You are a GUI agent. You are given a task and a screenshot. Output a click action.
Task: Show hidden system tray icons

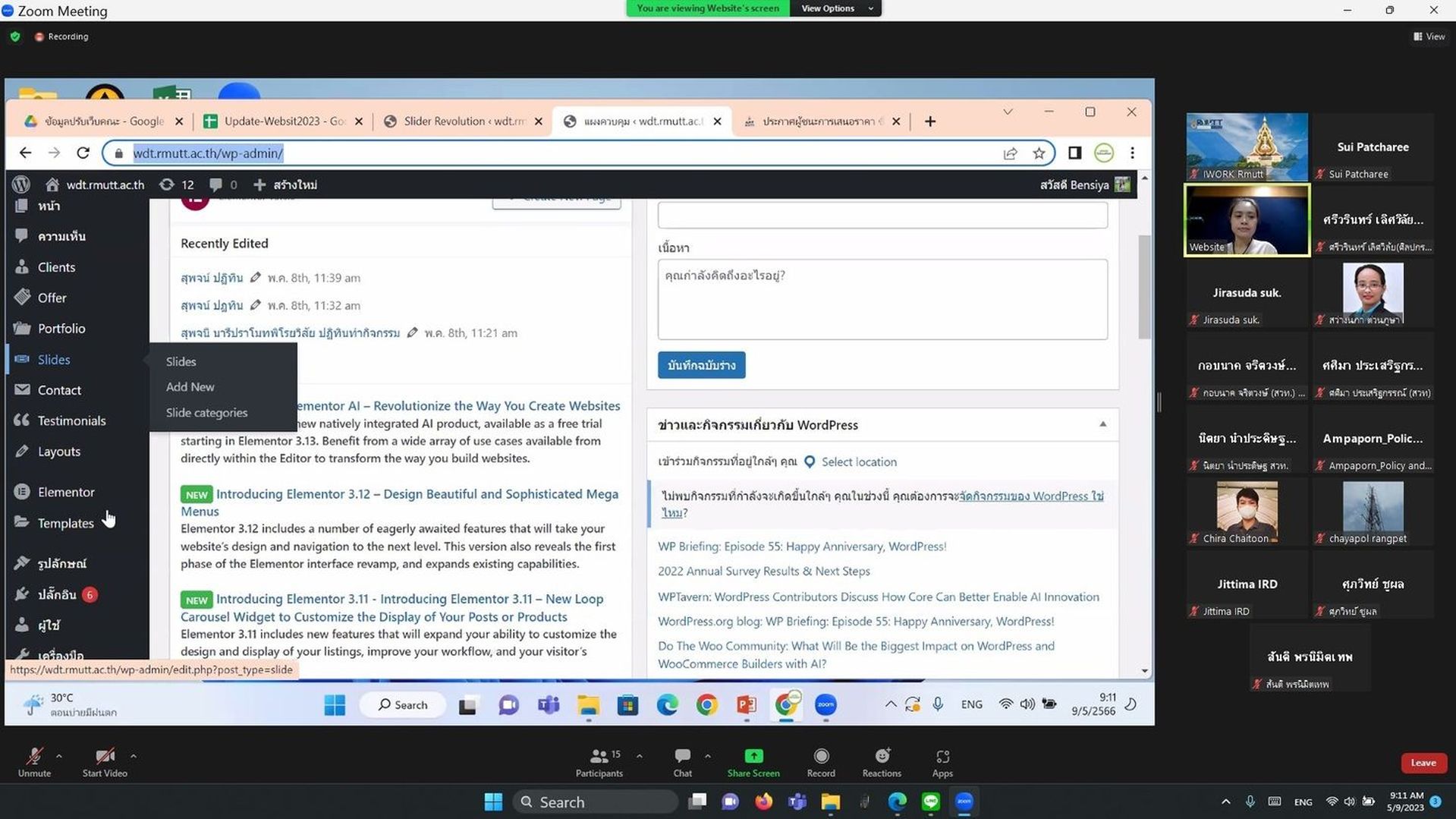click(x=1225, y=802)
